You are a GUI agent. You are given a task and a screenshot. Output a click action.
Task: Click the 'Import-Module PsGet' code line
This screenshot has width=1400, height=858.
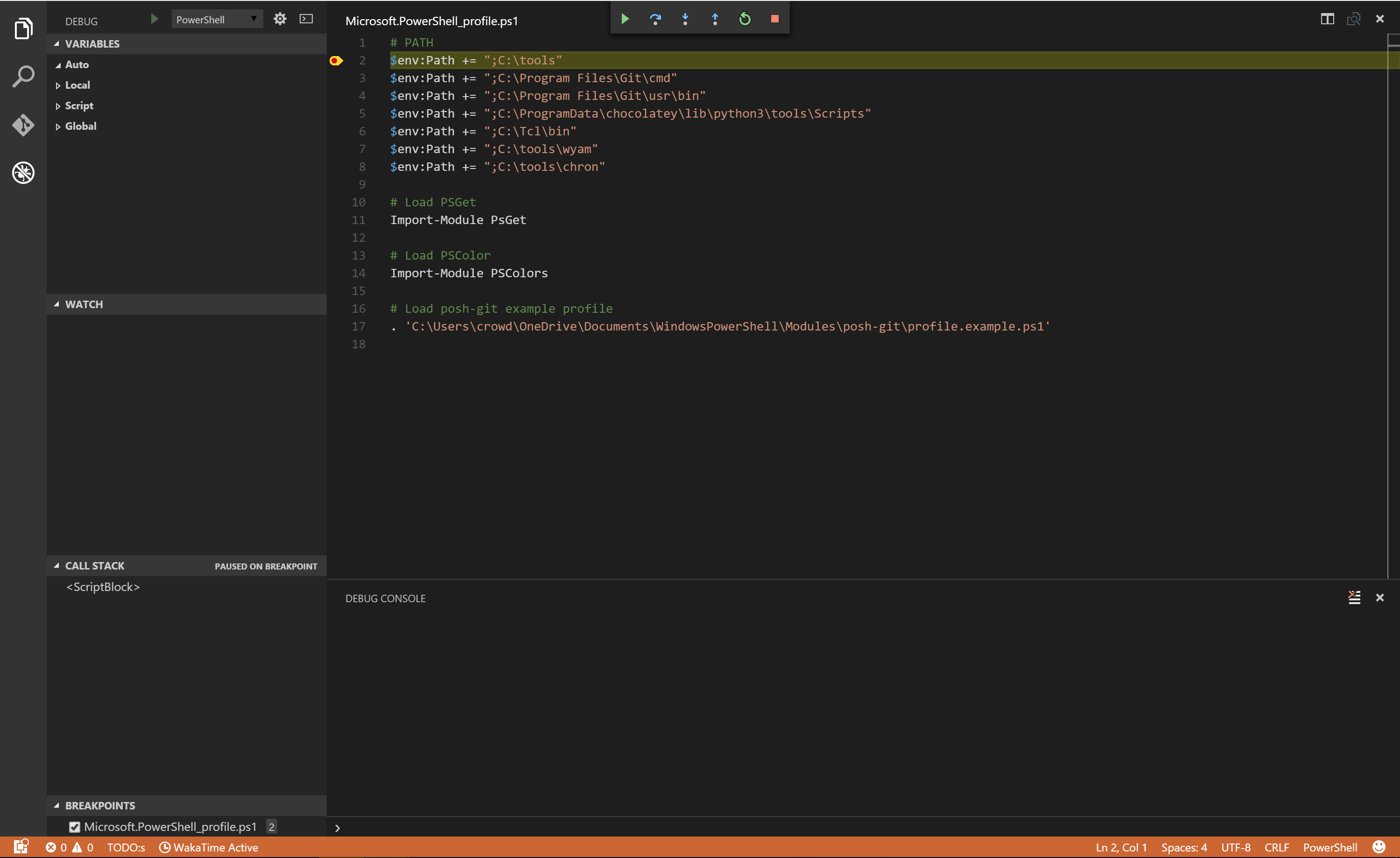(x=458, y=220)
